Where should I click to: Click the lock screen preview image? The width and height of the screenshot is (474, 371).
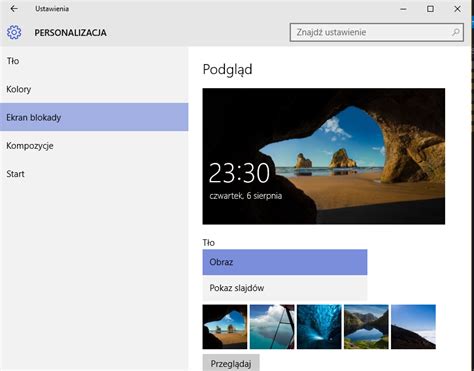click(x=324, y=156)
